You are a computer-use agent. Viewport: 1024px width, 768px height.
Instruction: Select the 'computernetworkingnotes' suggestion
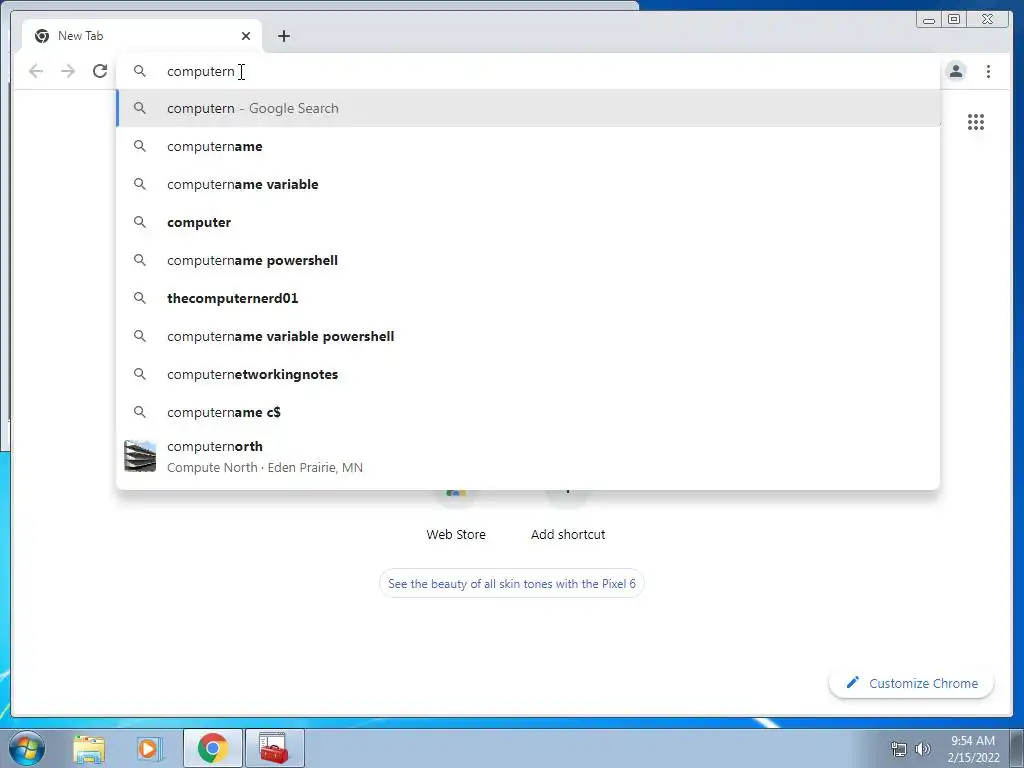click(x=528, y=374)
